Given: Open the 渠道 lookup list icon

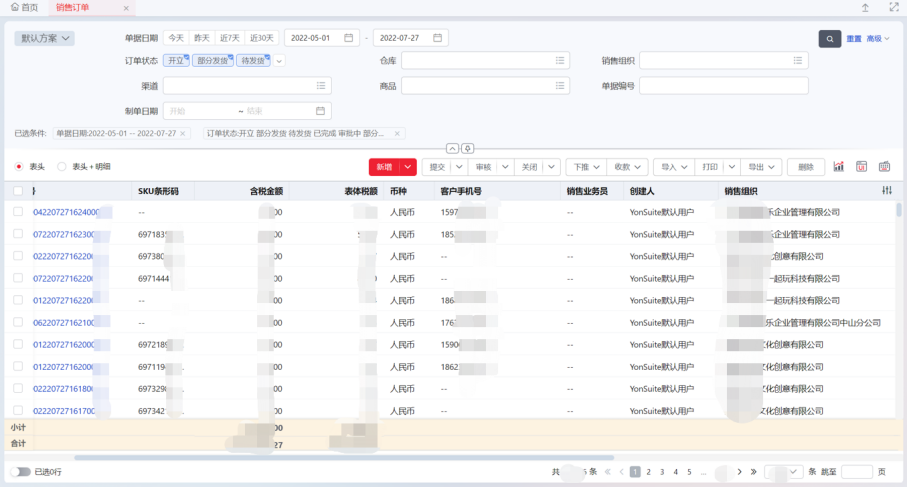Looking at the screenshot, I should click(321, 86).
